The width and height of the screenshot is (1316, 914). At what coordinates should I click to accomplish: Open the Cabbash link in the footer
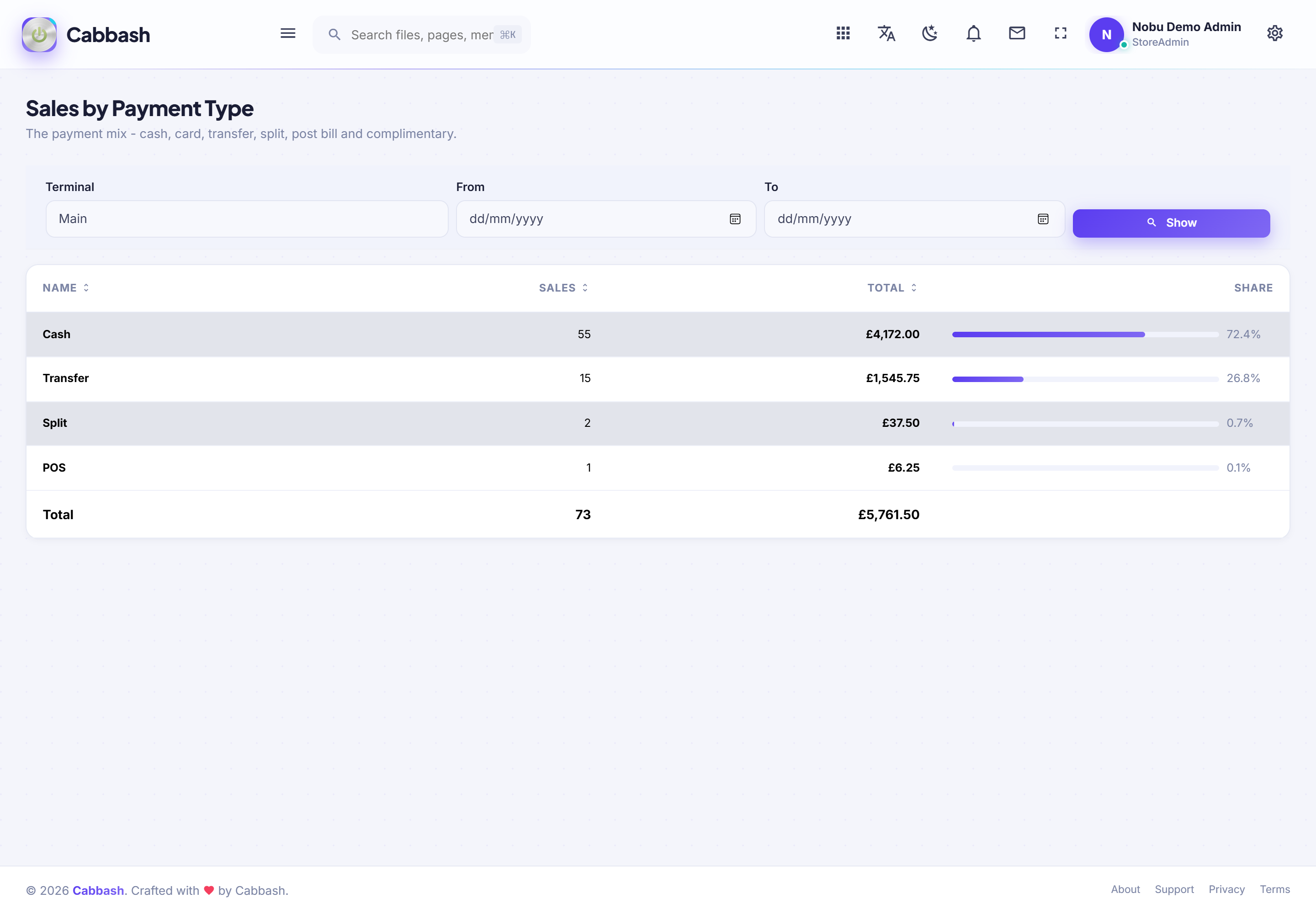click(x=98, y=891)
